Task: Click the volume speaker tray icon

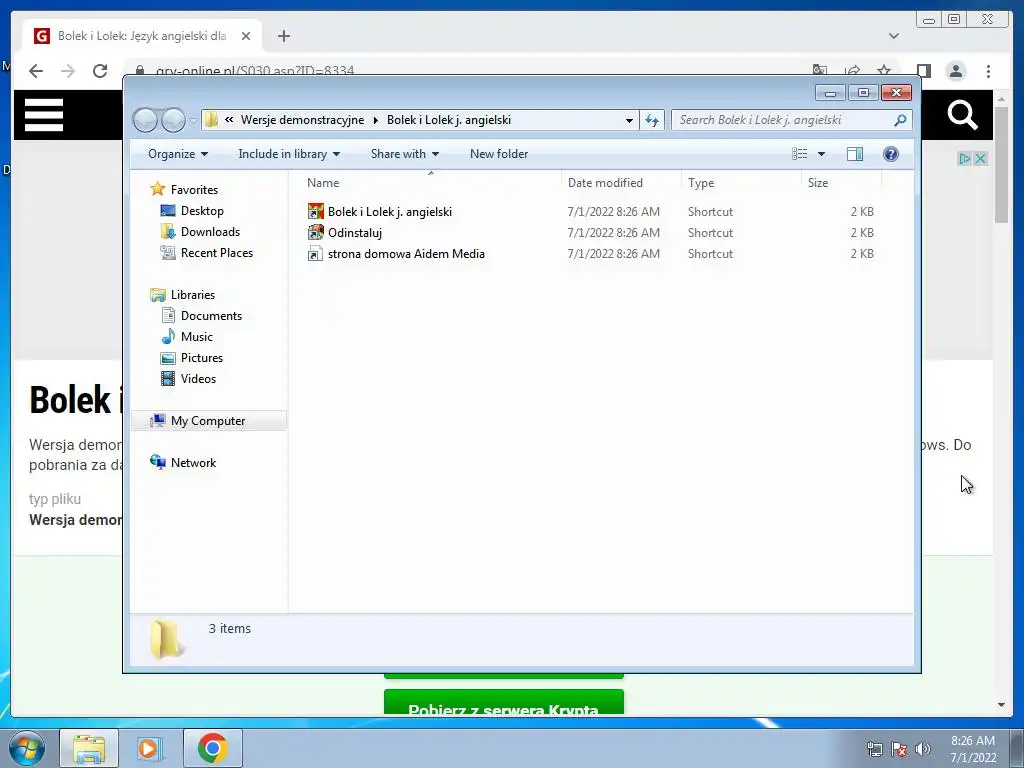Action: [922, 749]
